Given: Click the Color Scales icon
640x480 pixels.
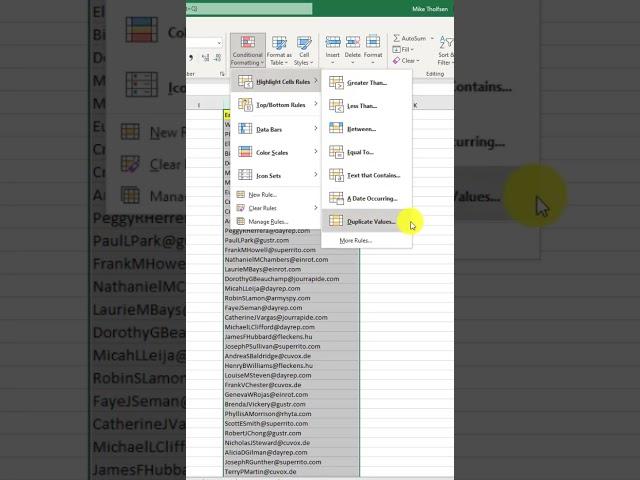Looking at the screenshot, I should pyautogui.click(x=245, y=152).
